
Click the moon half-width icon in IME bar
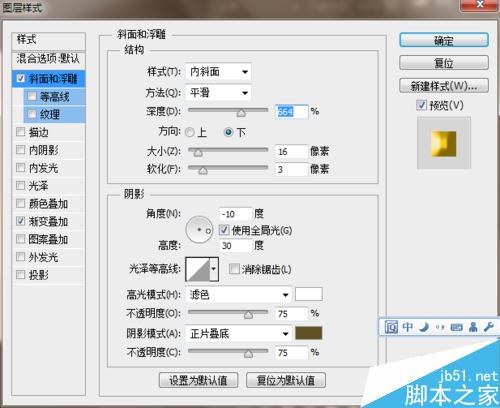(x=424, y=327)
